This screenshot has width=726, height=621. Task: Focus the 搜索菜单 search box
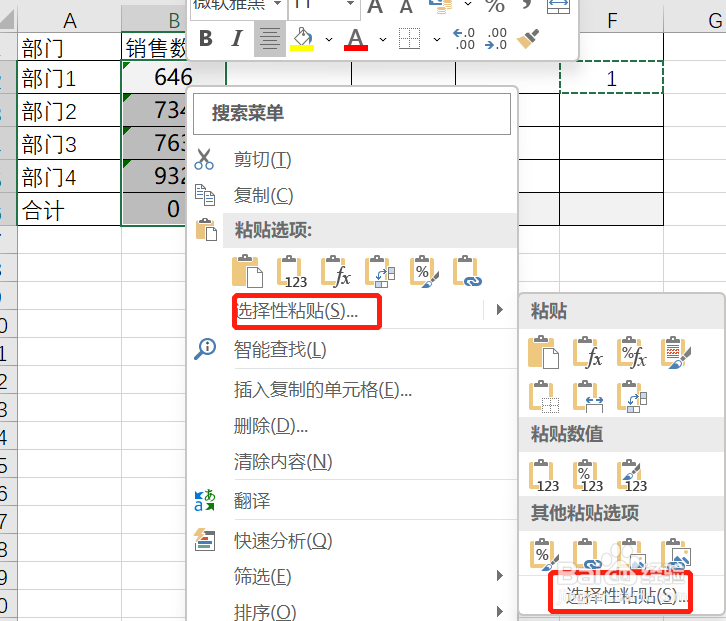tap(352, 114)
